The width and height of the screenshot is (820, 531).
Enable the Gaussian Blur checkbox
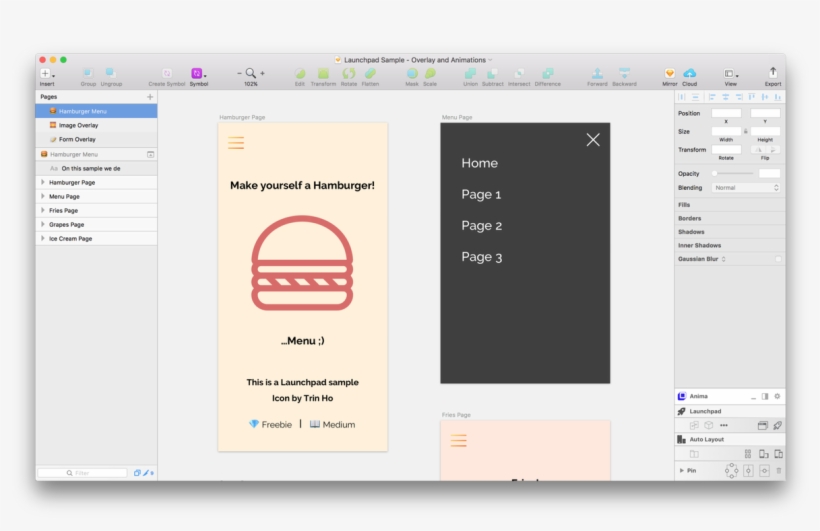coord(778,259)
